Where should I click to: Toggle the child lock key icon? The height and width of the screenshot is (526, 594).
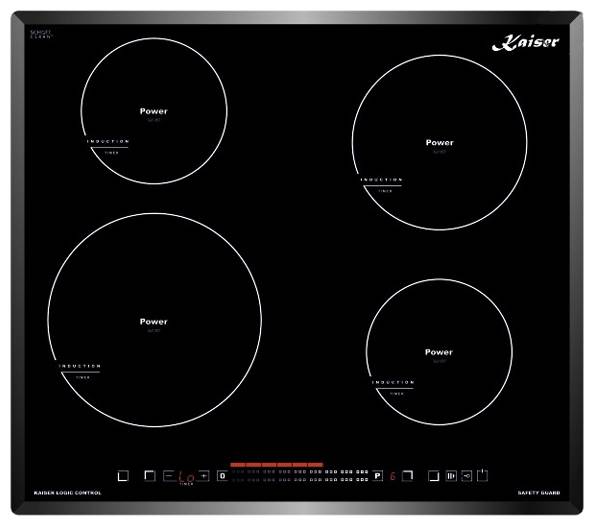point(467,476)
